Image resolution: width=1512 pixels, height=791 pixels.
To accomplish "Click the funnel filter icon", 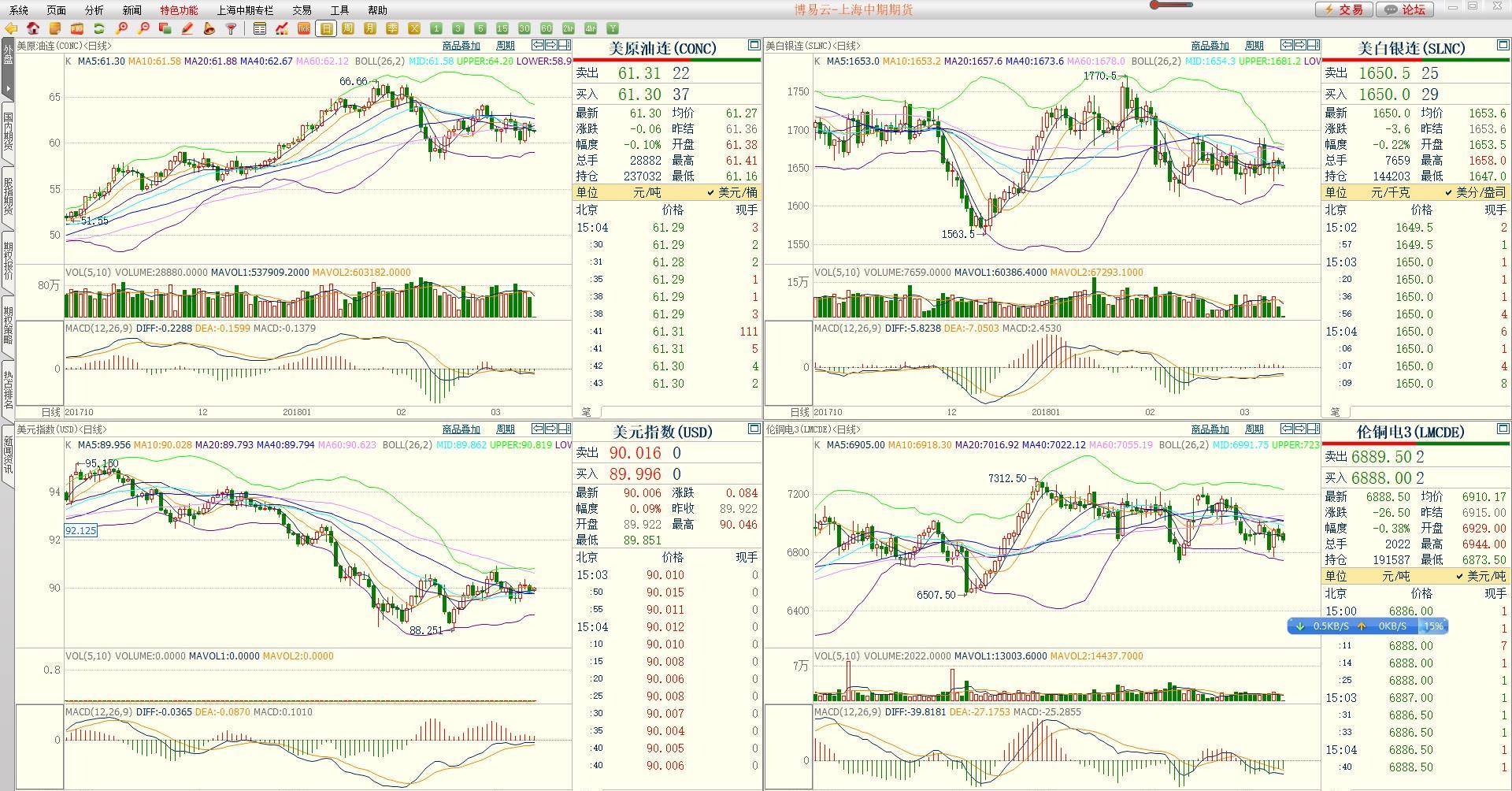I will click(x=232, y=28).
